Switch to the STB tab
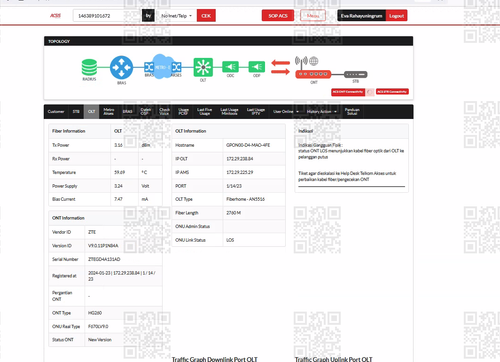 [x=76, y=112]
